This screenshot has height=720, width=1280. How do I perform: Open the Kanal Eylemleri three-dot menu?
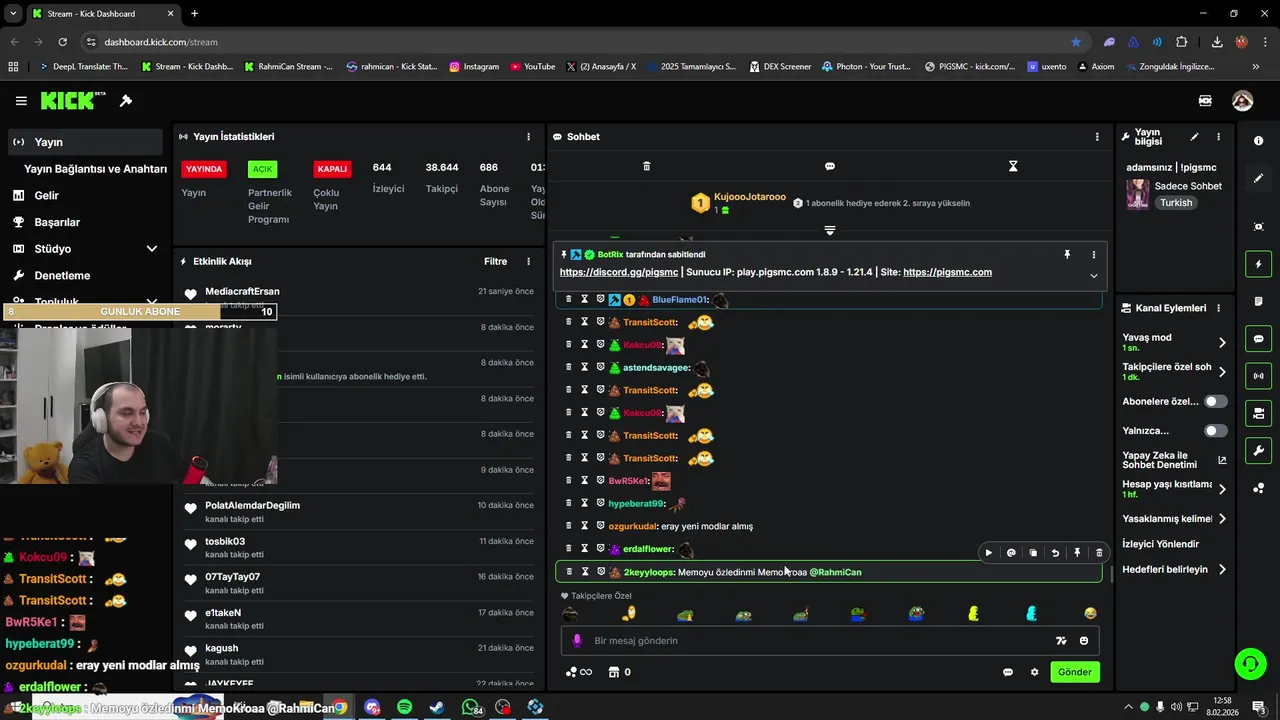point(1218,308)
